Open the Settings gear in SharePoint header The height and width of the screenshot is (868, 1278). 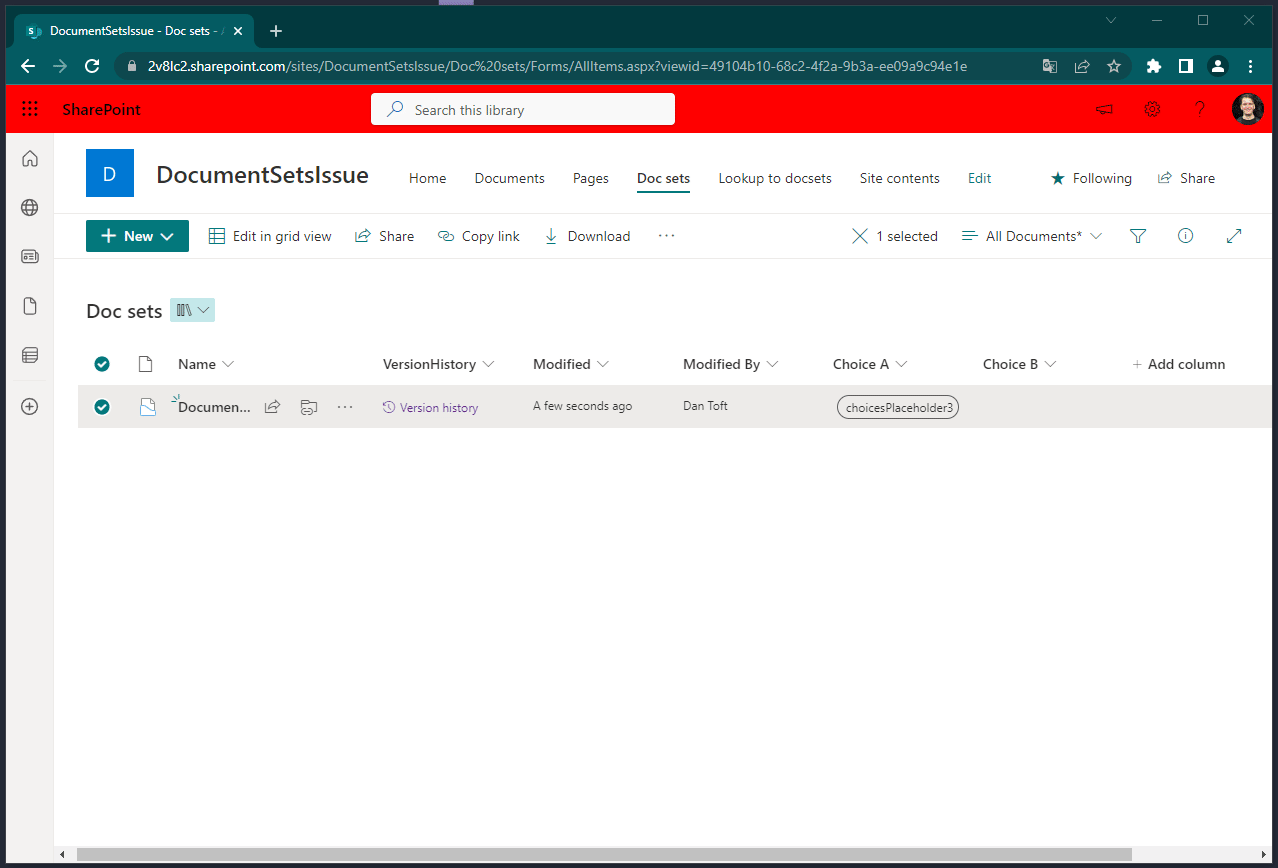tap(1152, 110)
